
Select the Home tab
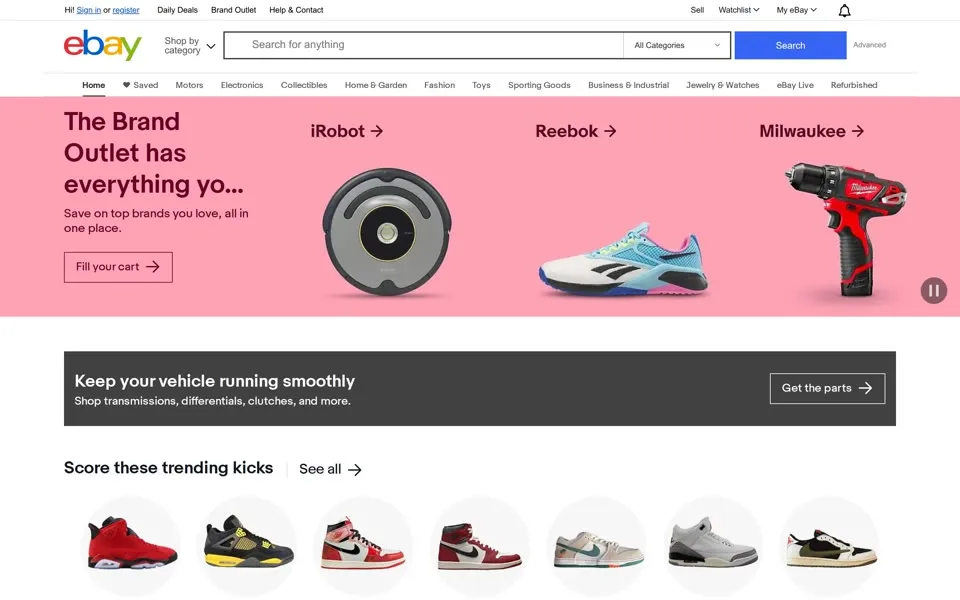94,85
